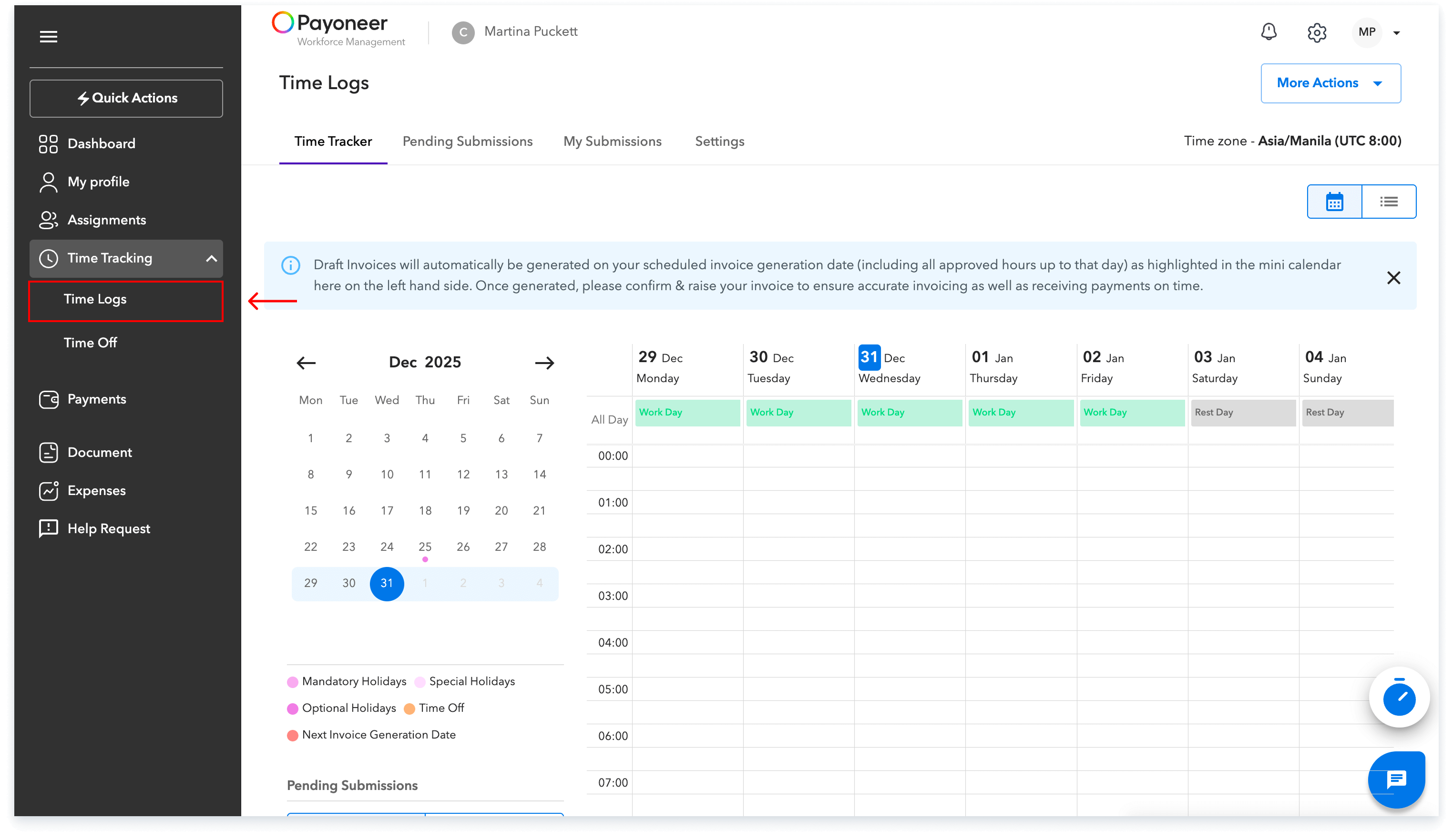Open the MP account dropdown arrow

pyautogui.click(x=1396, y=33)
